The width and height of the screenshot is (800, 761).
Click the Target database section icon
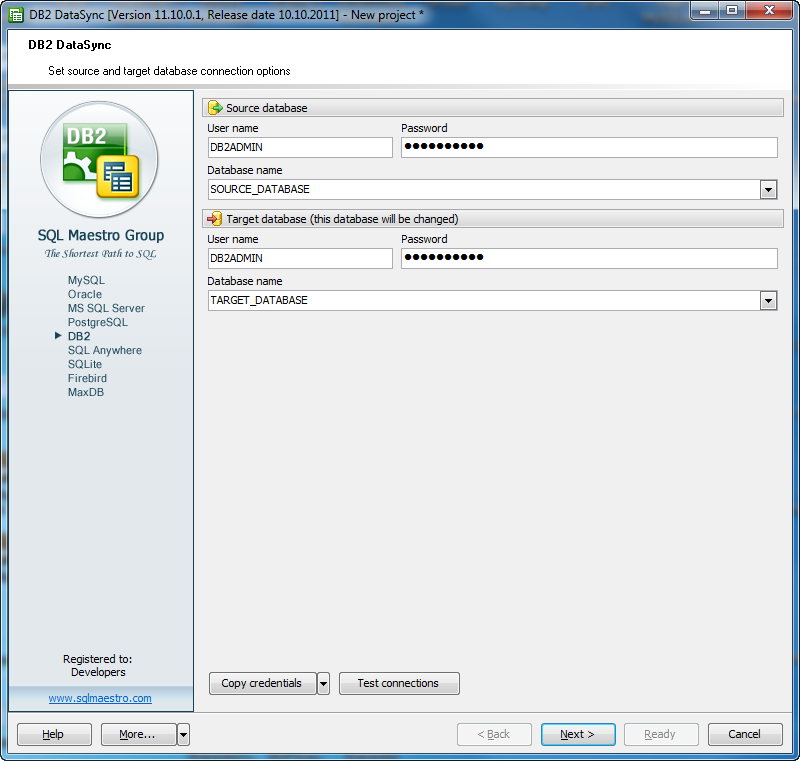click(214, 218)
